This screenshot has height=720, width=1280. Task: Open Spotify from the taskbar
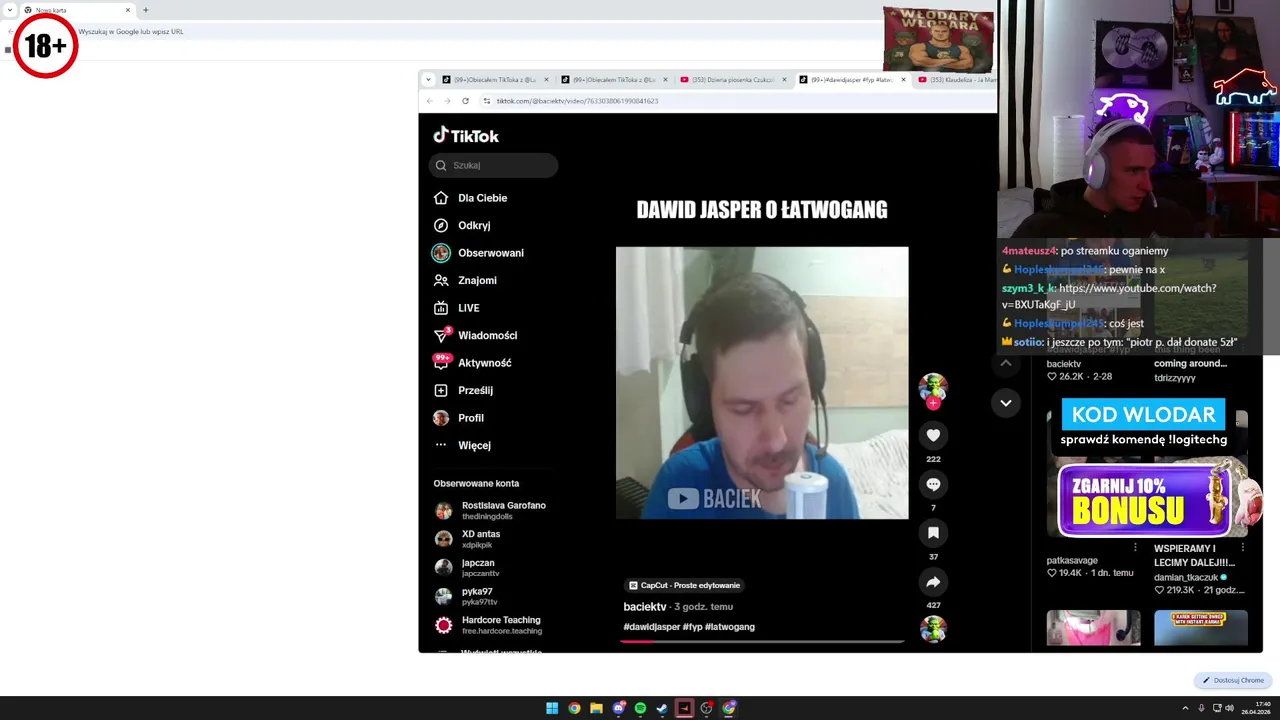coord(640,708)
